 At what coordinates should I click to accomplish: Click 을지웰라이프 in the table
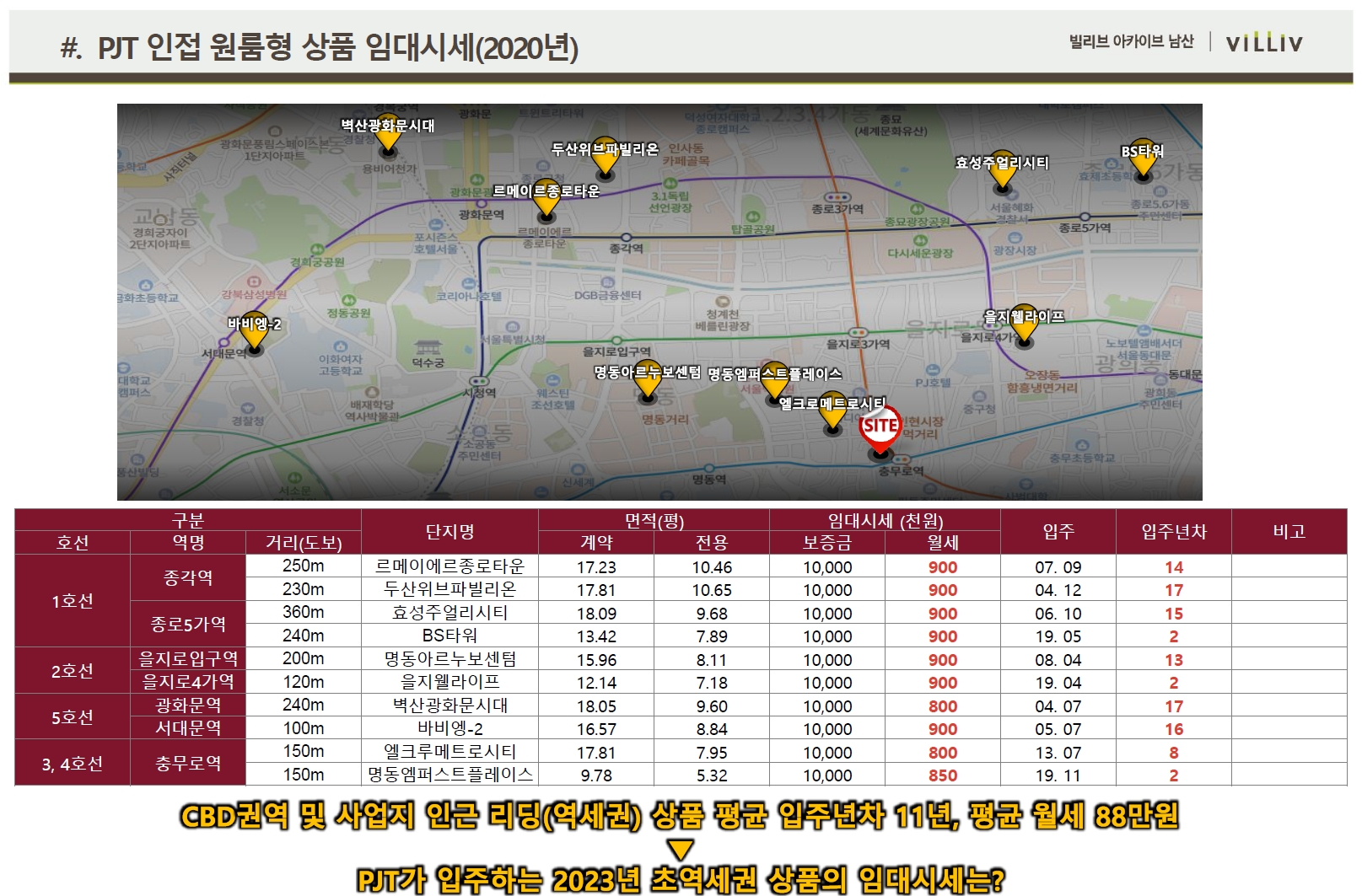[450, 682]
